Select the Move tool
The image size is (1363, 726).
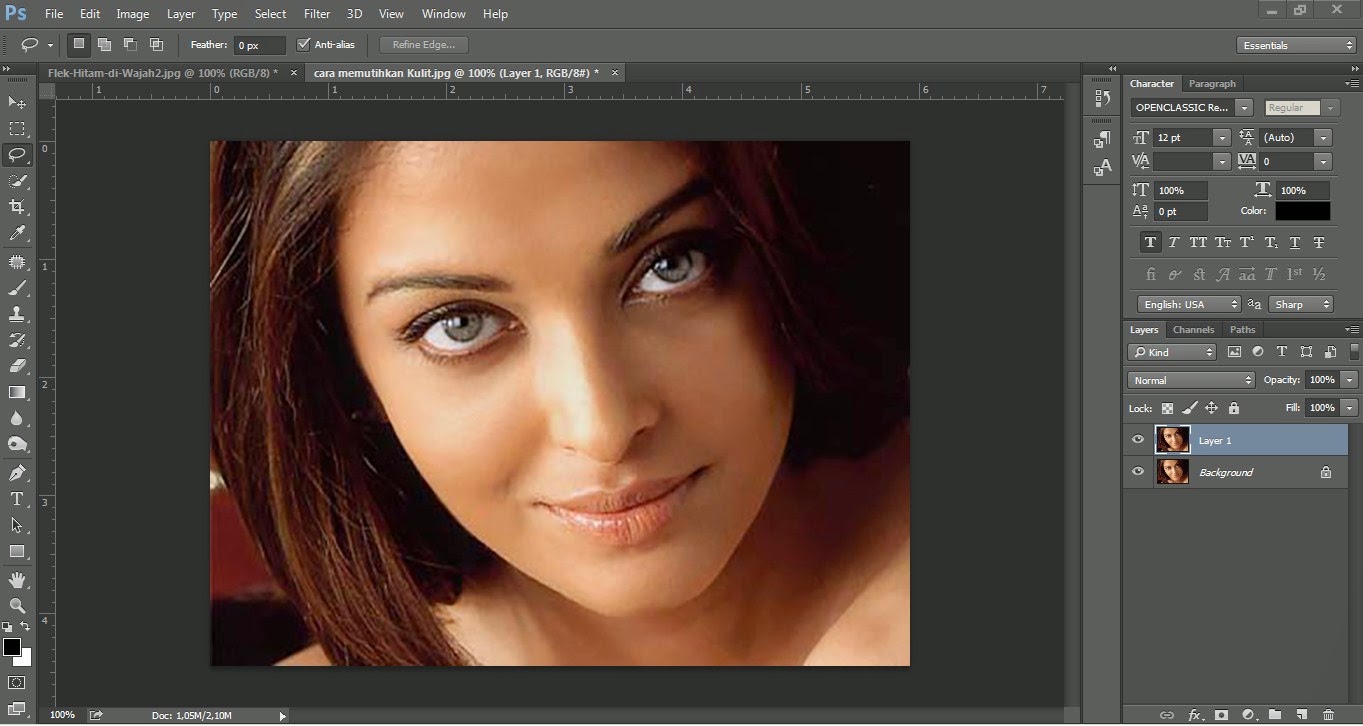(x=17, y=102)
